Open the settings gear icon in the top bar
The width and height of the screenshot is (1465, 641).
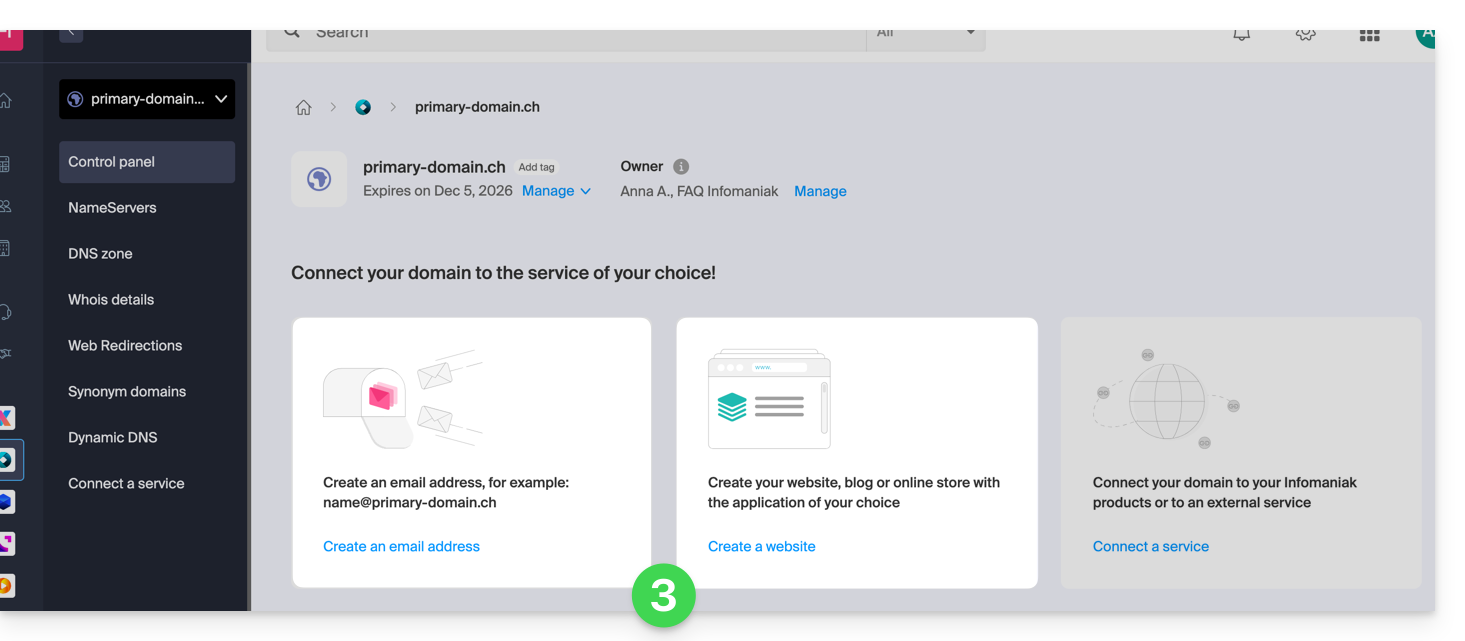pyautogui.click(x=1305, y=35)
